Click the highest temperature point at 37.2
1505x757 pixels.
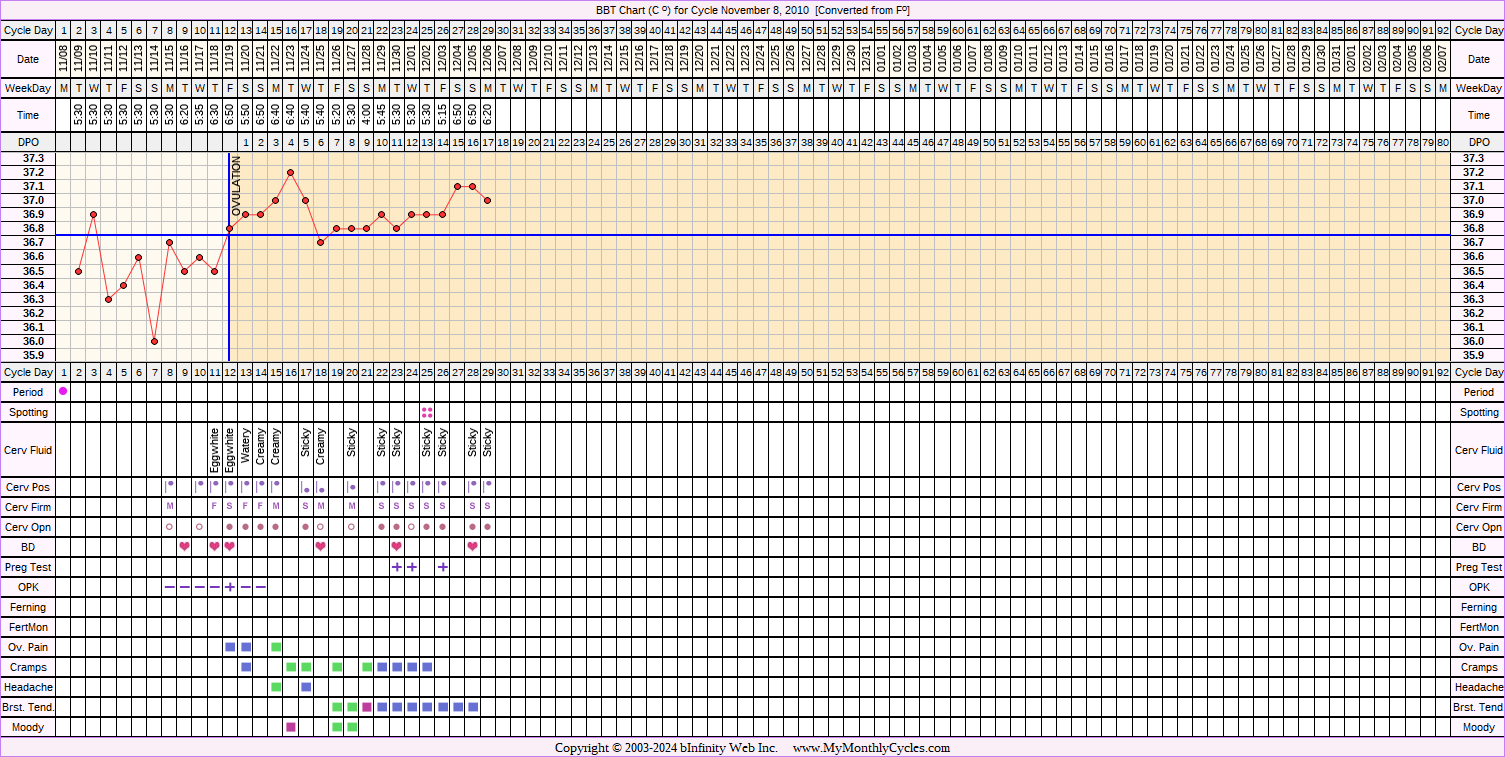(290, 172)
